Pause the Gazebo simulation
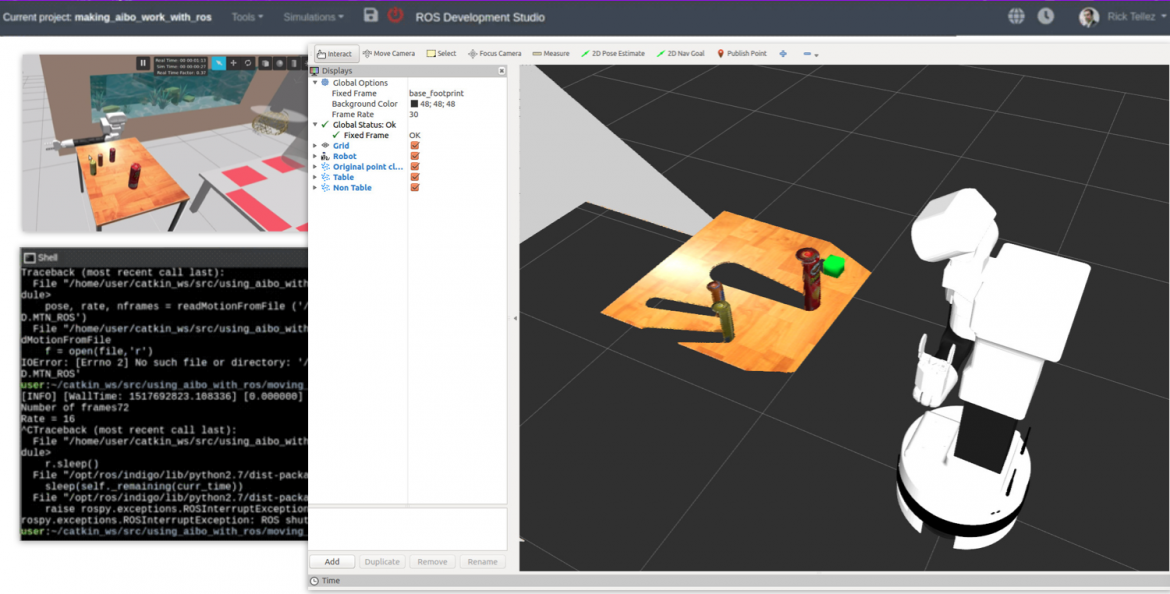 143,63
